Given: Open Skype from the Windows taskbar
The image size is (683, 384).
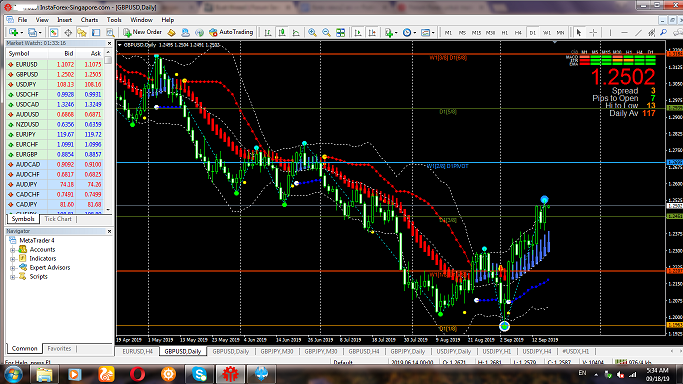Looking at the screenshot, I should pyautogui.click(x=199, y=374).
